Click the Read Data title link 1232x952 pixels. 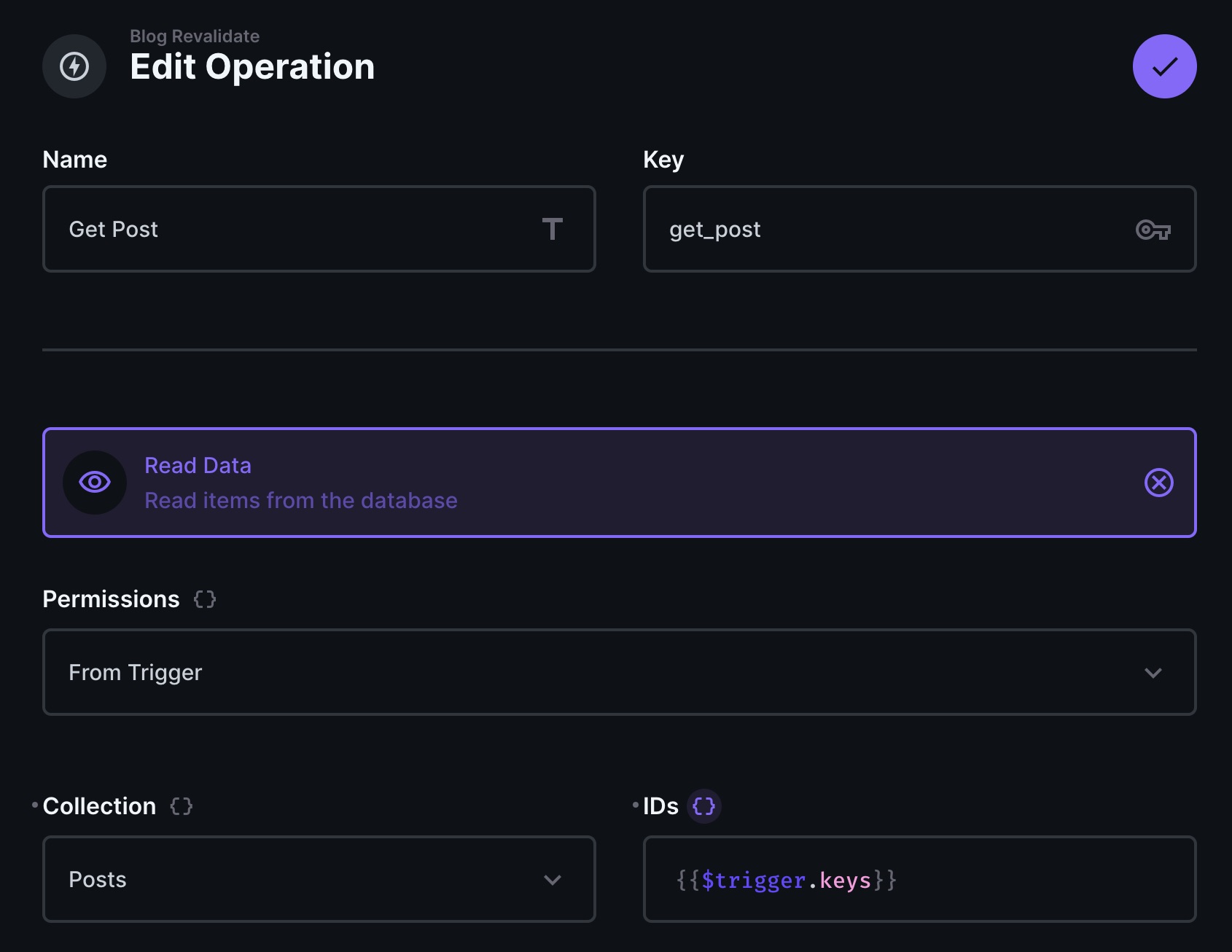(198, 465)
